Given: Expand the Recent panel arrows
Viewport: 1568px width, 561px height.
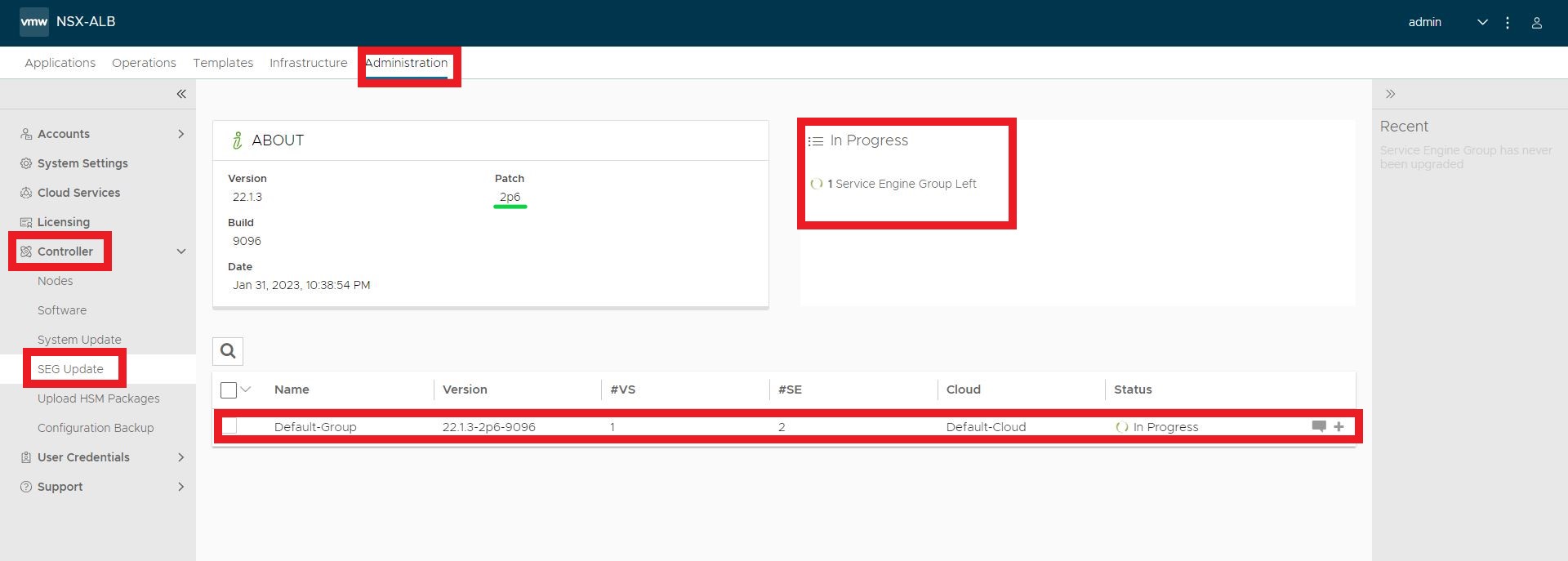Looking at the screenshot, I should [1390, 94].
